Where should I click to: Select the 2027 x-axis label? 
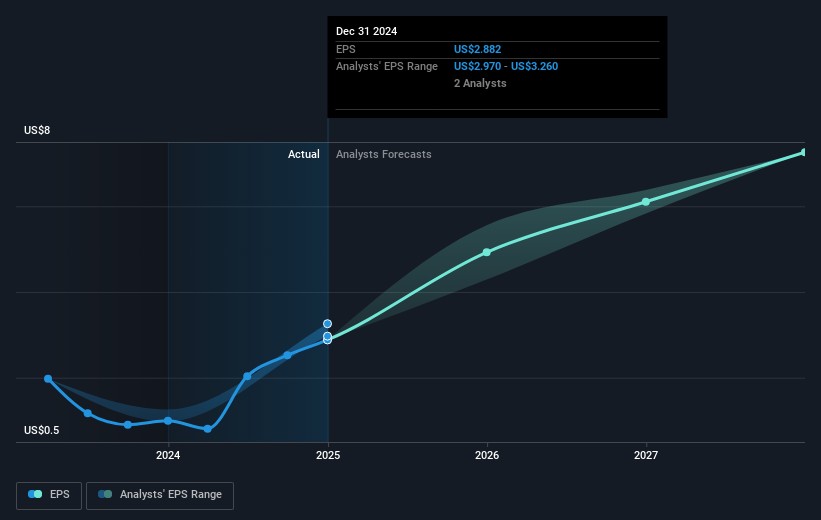coord(646,457)
